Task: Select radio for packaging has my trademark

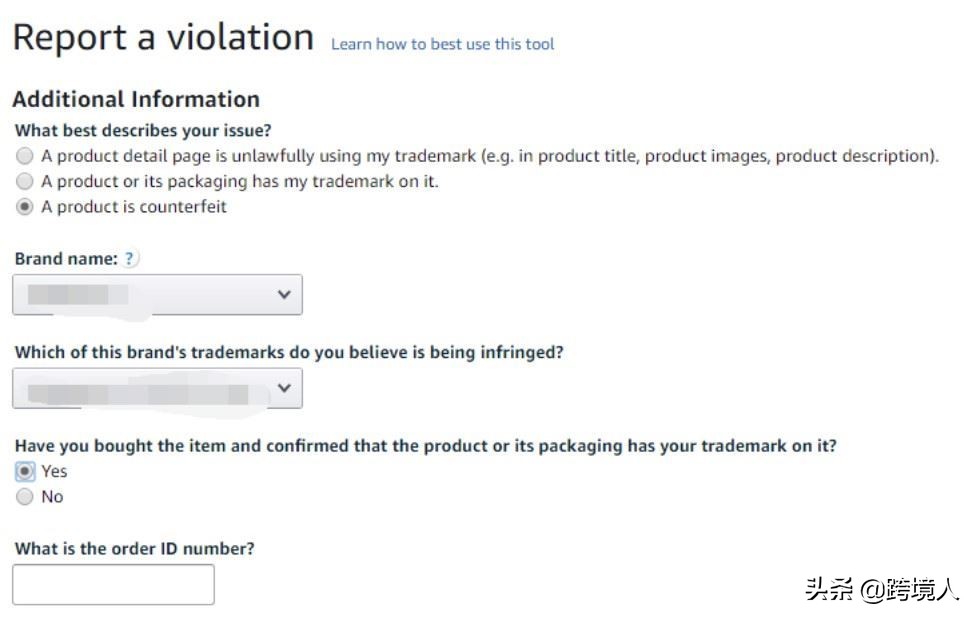Action: point(25,182)
